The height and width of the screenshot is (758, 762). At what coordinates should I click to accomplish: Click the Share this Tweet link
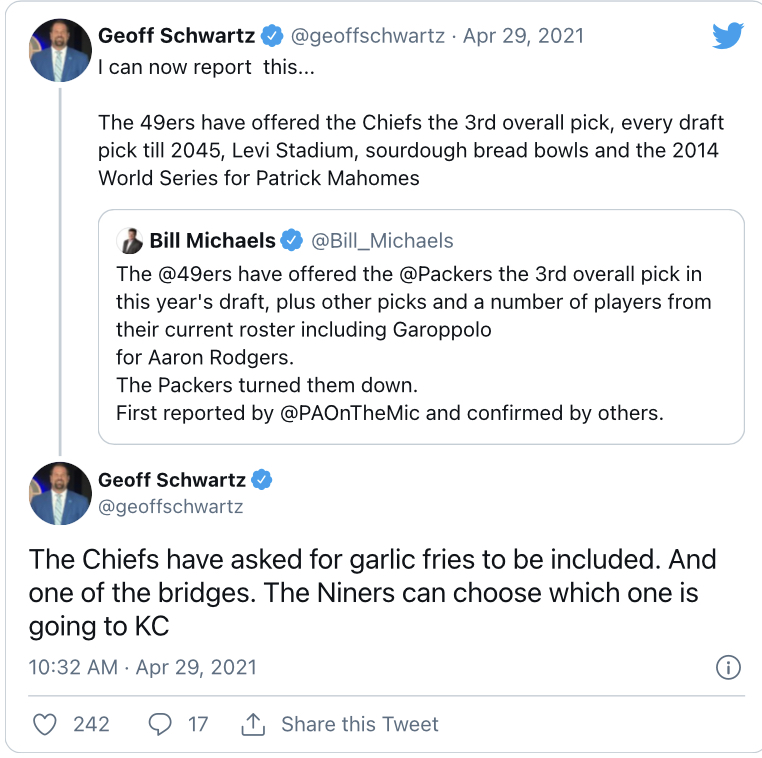[360, 724]
